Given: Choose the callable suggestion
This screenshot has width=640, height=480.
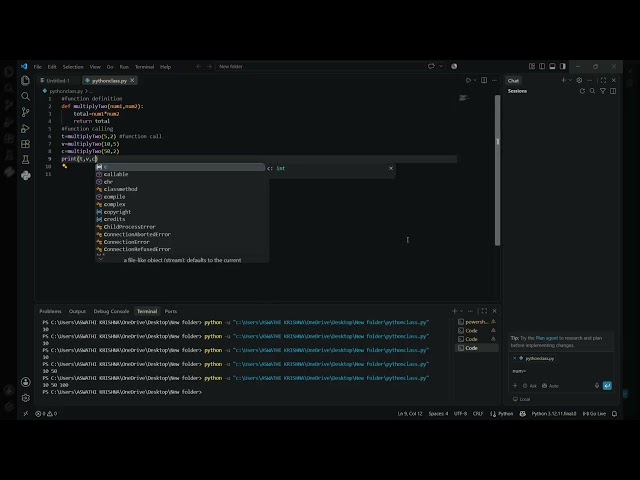Looking at the screenshot, I should tap(180, 174).
